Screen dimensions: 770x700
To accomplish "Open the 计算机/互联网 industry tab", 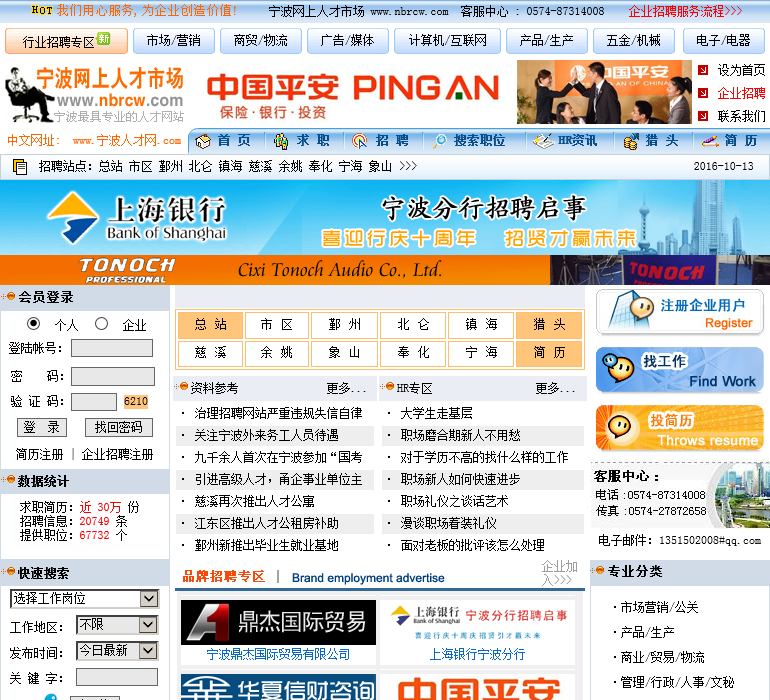I will point(447,40).
